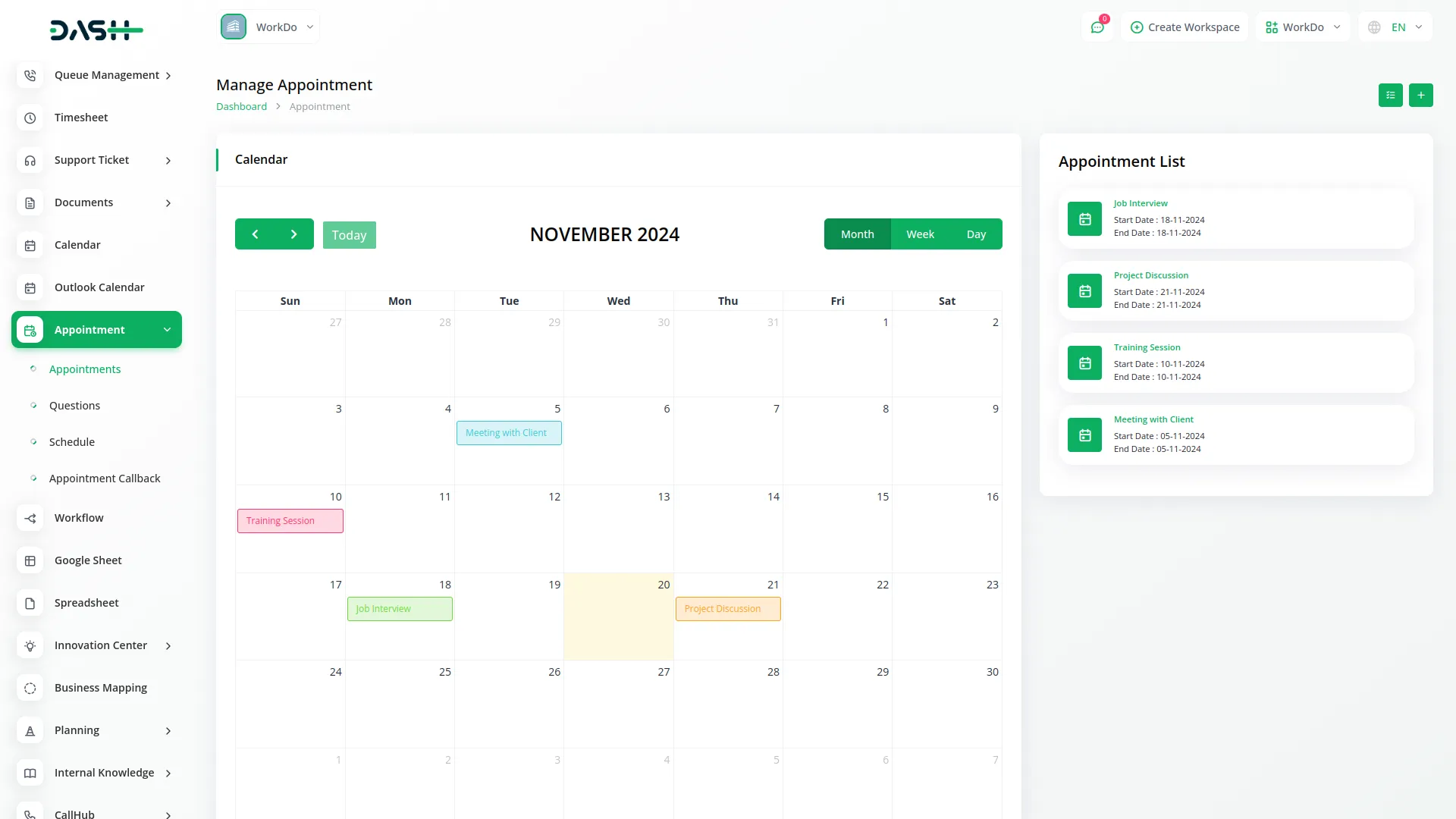Viewport: 1456px width, 819px height.
Task: Open the Appointment Callback menu item
Action: point(105,479)
